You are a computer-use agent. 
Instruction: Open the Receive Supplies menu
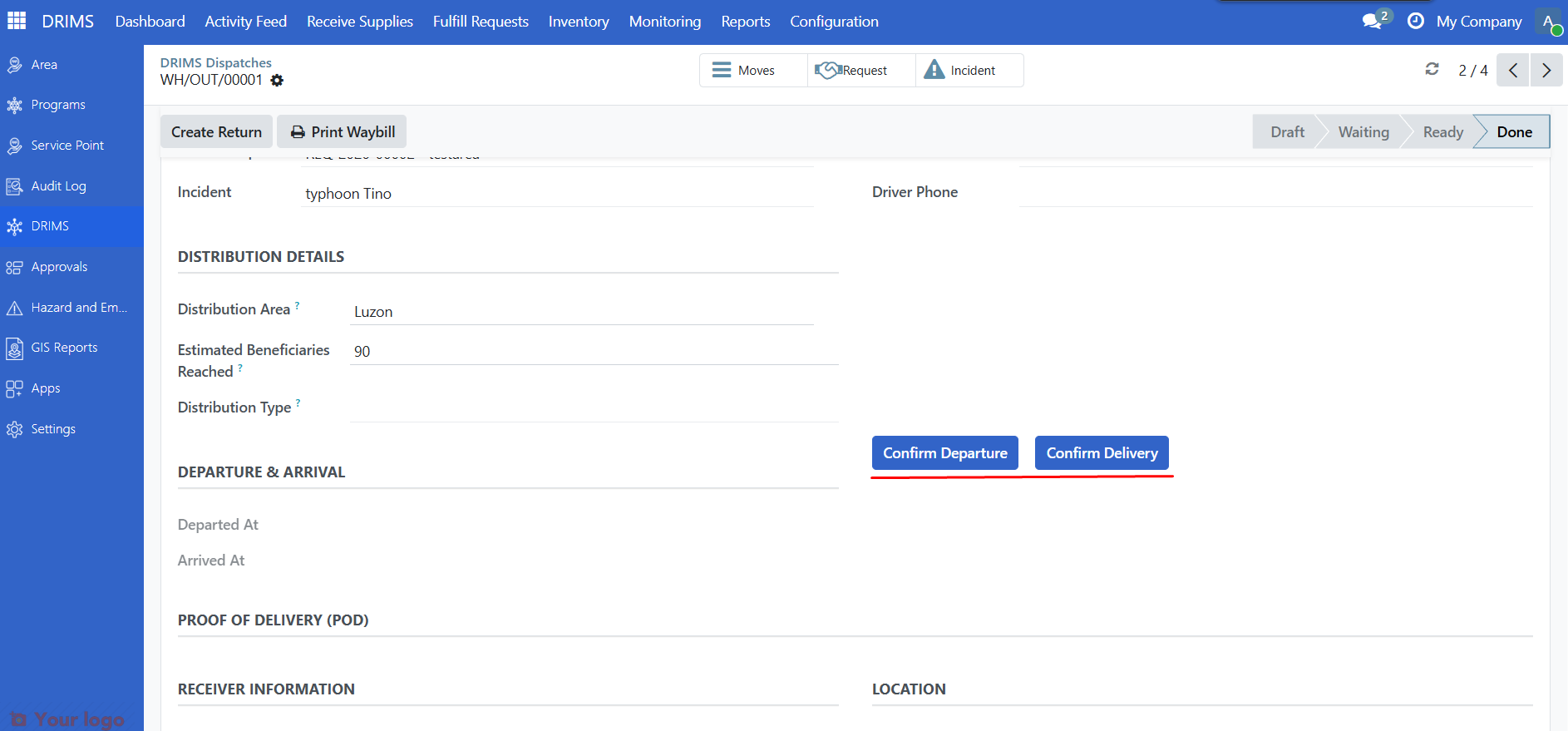pyautogui.click(x=360, y=22)
